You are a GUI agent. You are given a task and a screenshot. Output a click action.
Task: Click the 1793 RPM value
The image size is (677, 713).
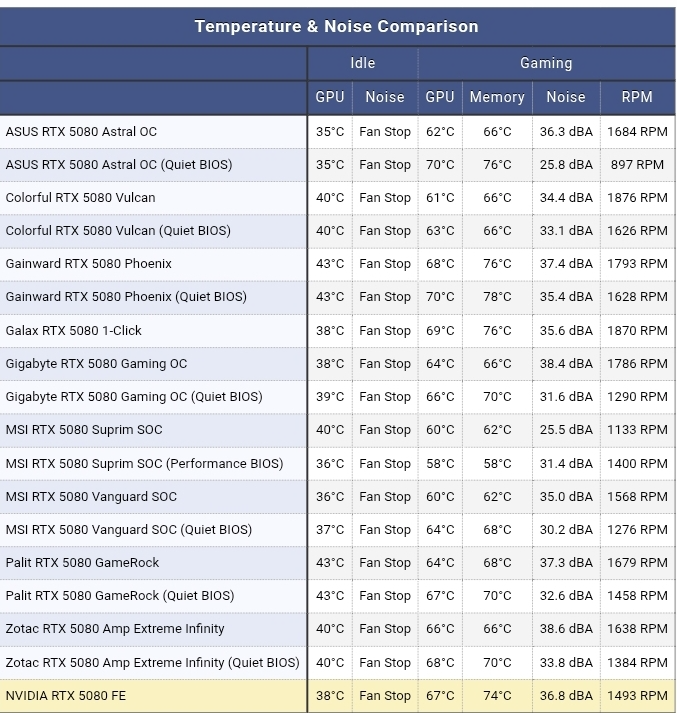click(x=637, y=264)
